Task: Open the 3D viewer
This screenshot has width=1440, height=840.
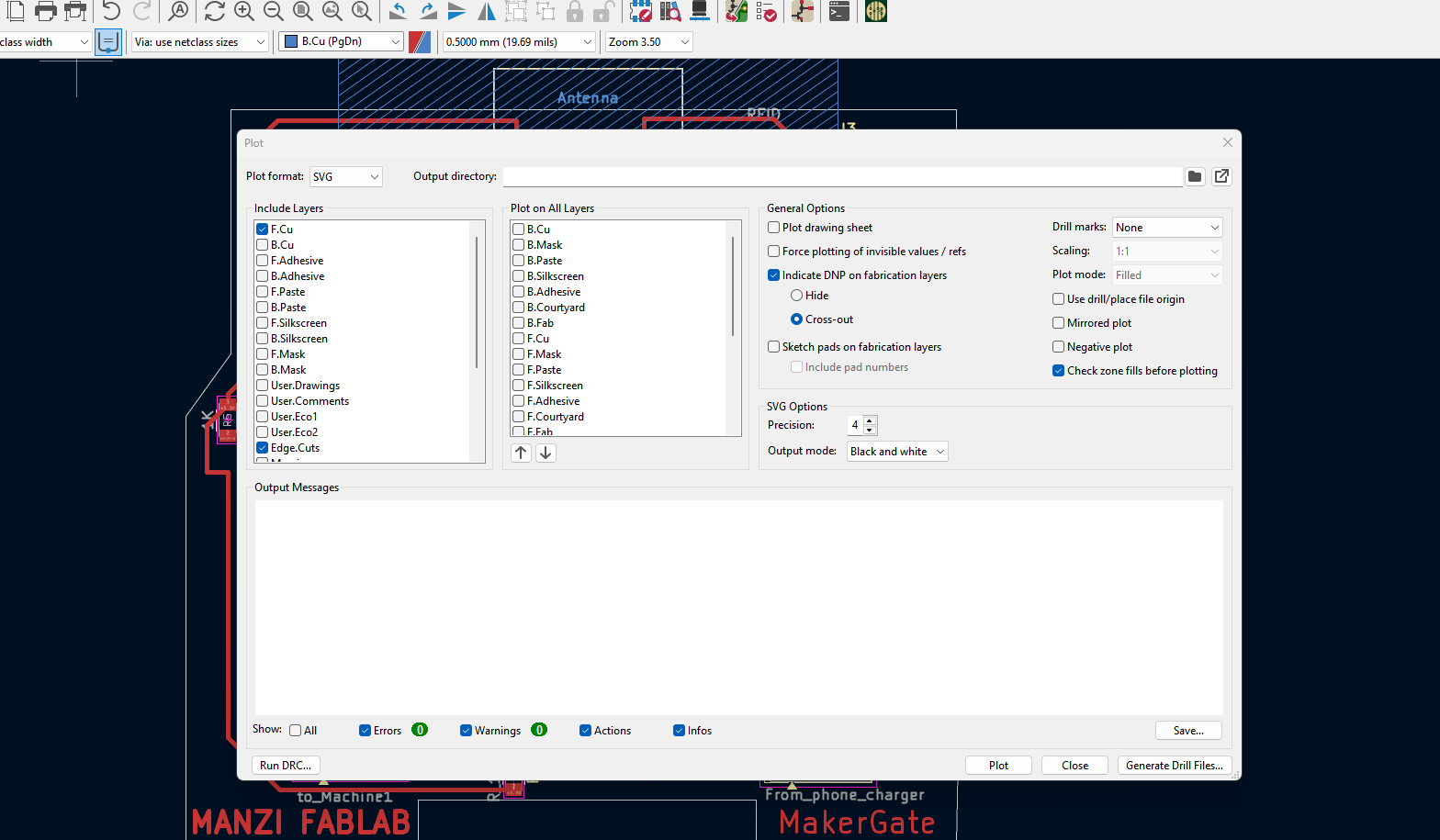Action: pyautogui.click(x=699, y=11)
